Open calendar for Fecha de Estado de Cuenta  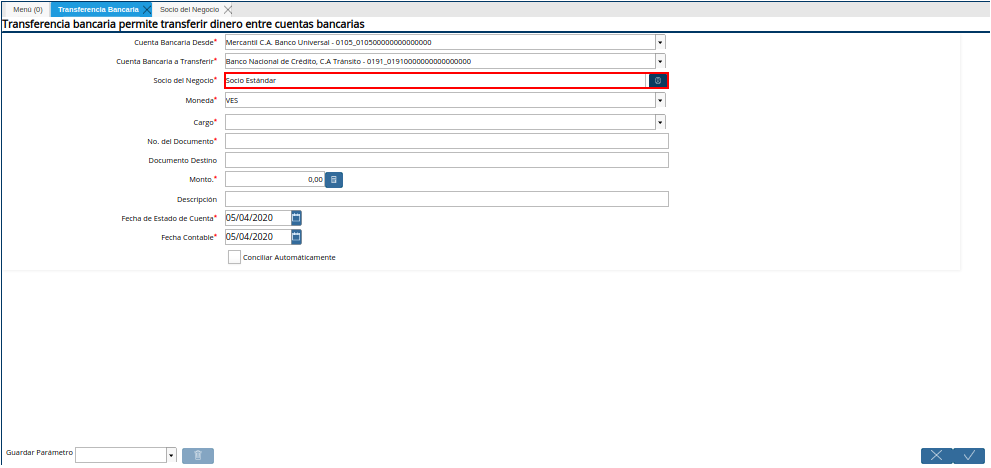[296, 218]
